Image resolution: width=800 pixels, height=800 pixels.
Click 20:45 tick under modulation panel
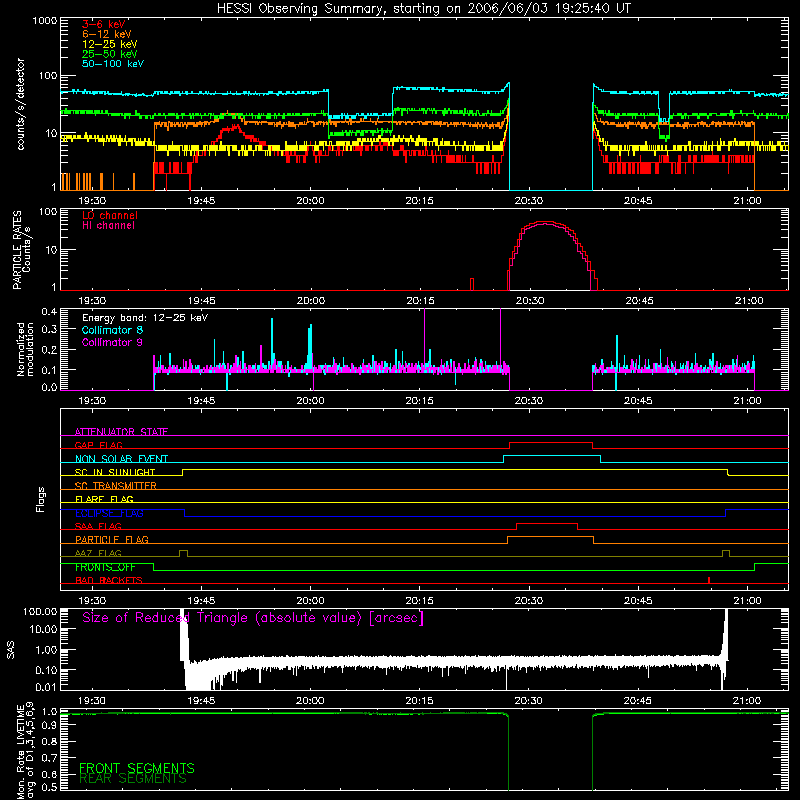point(638,401)
